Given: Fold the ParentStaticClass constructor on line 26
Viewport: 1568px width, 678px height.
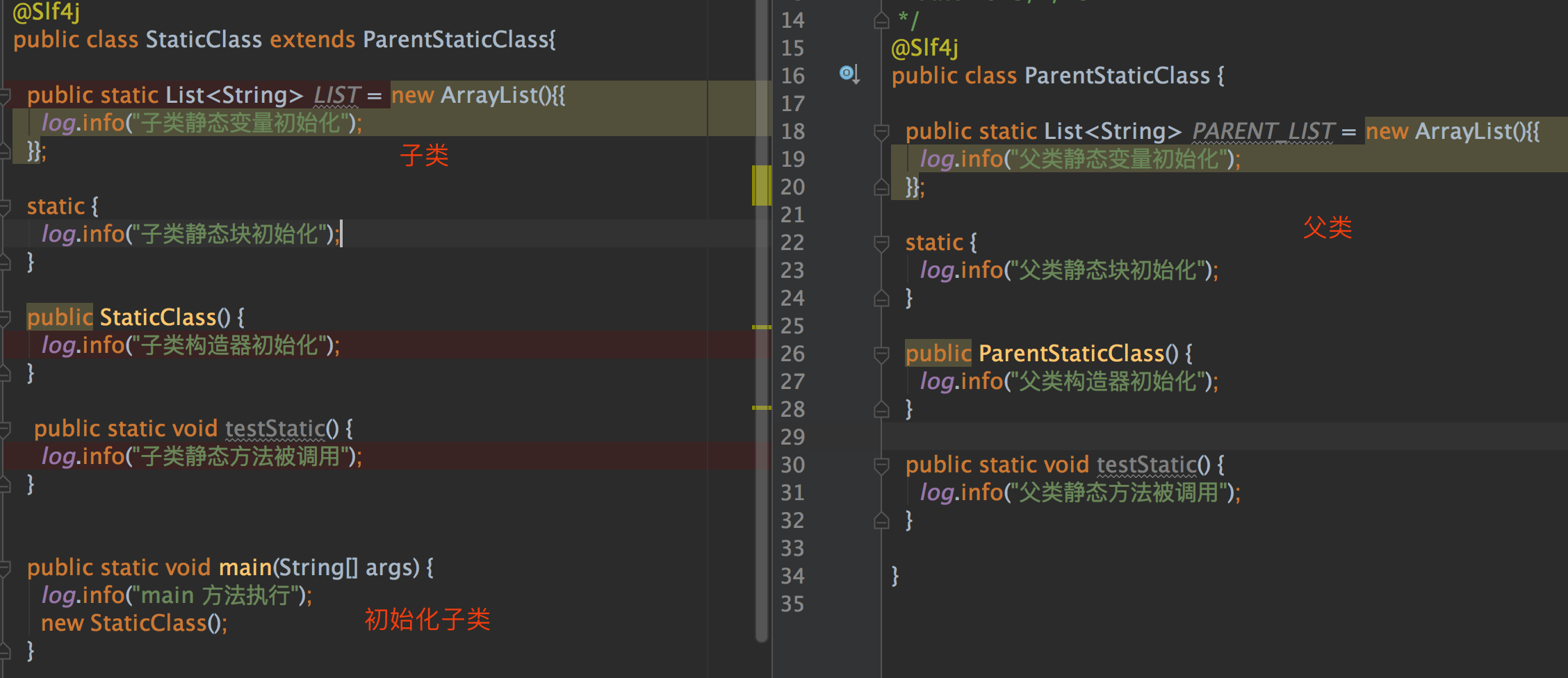Looking at the screenshot, I should pos(881,354).
